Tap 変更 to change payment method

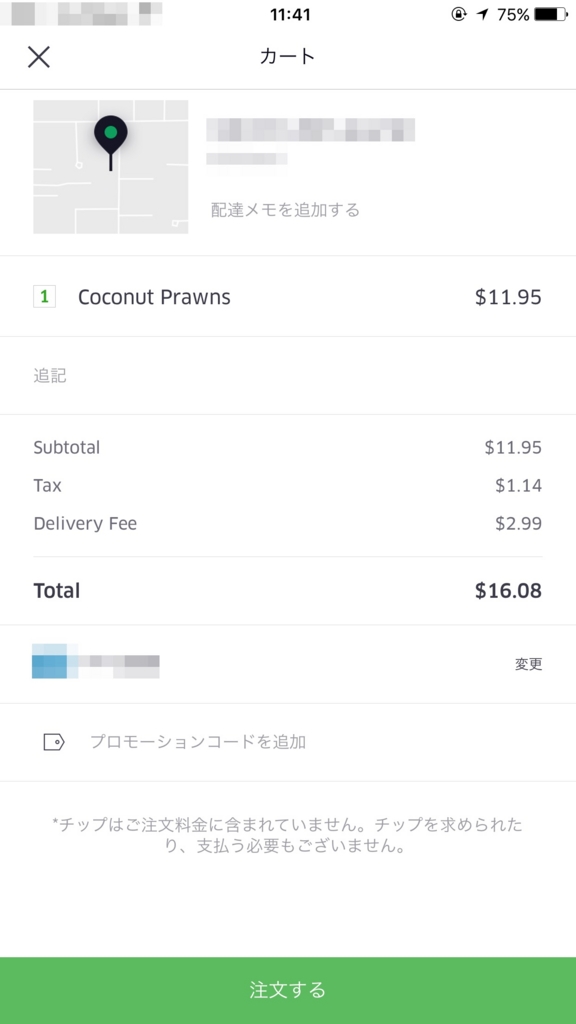point(528,664)
